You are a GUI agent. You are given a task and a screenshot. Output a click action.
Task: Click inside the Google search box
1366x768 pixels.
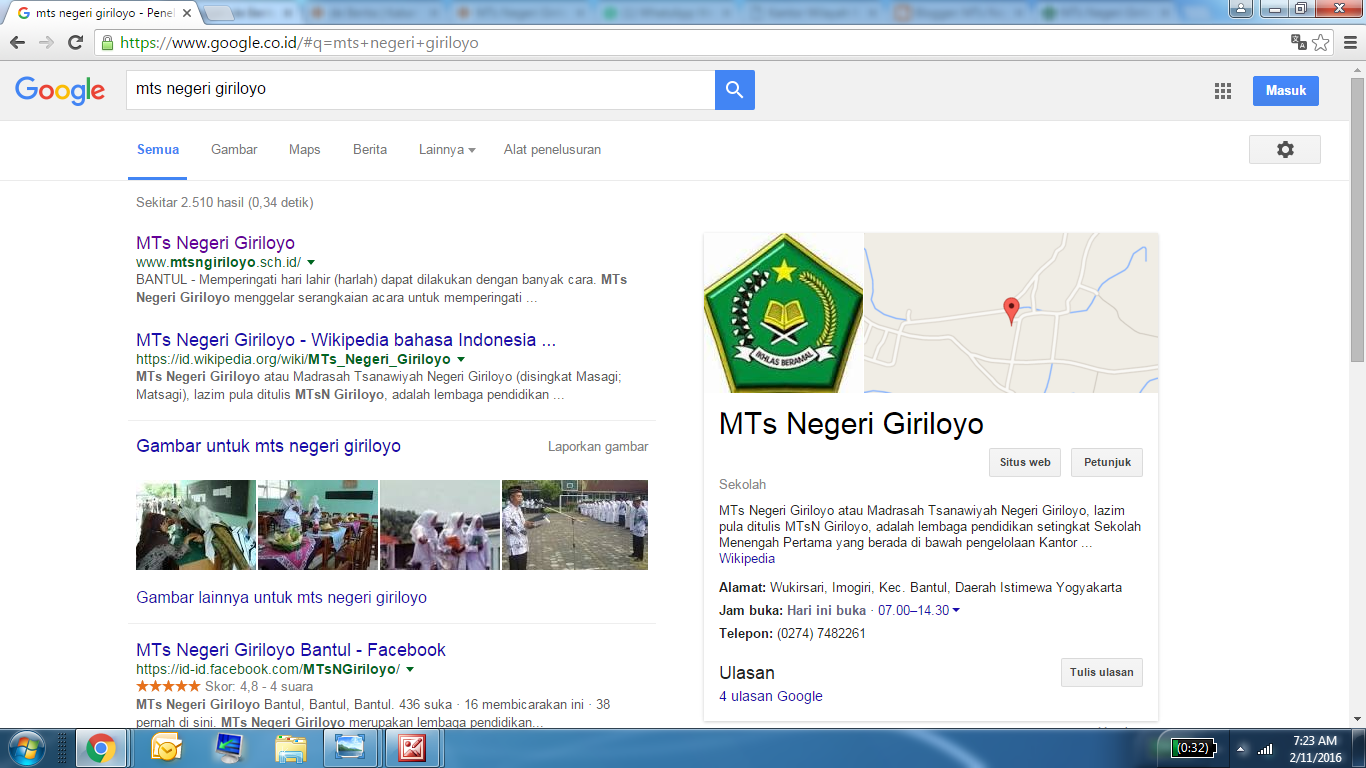click(x=420, y=90)
